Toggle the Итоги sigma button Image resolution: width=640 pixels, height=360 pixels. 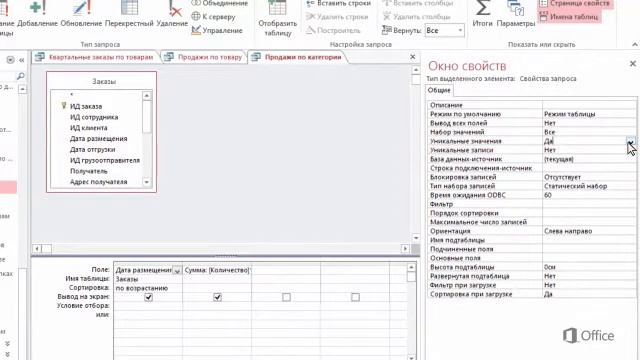pos(482,14)
